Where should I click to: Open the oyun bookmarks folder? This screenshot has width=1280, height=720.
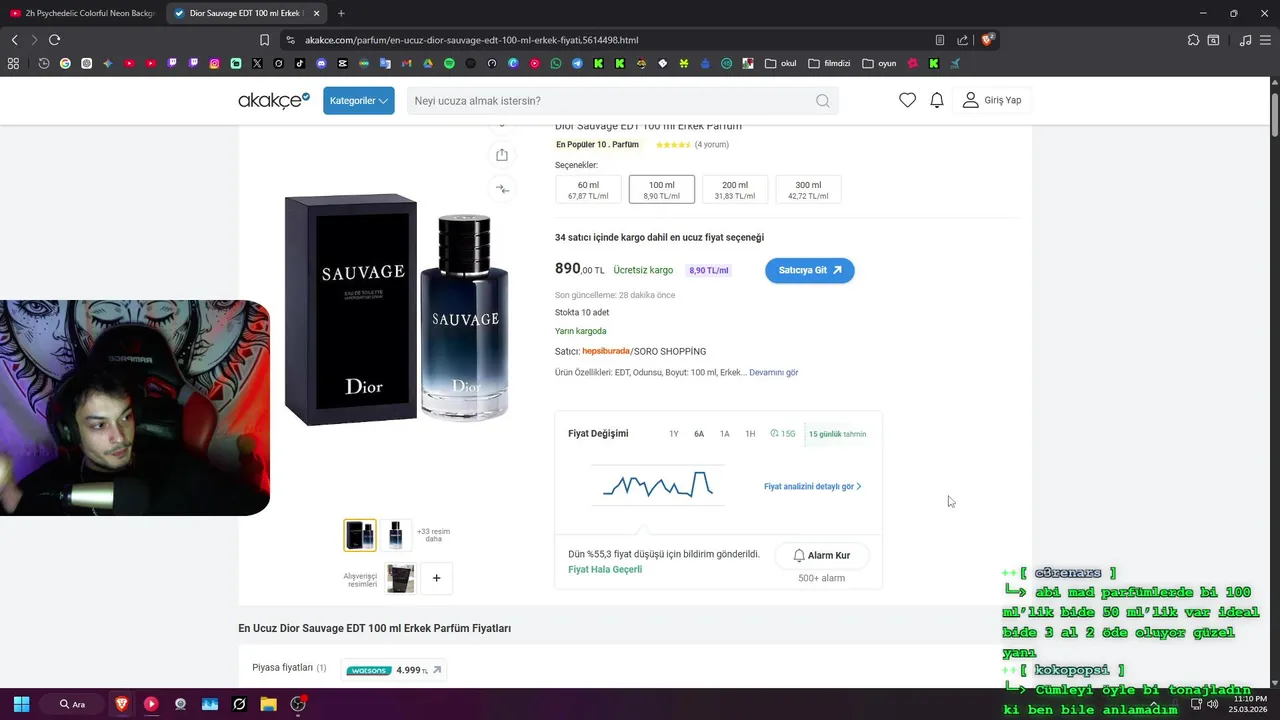coord(879,63)
